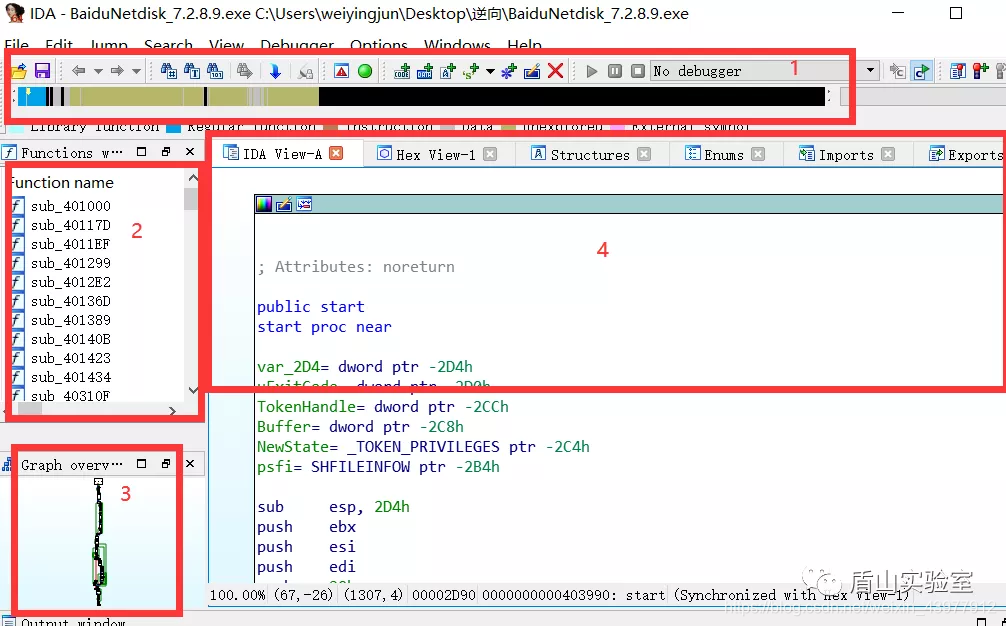Viewport: 1006px width, 626px height.
Task: Open the forward-history dropdown arrow
Action: pos(137,71)
